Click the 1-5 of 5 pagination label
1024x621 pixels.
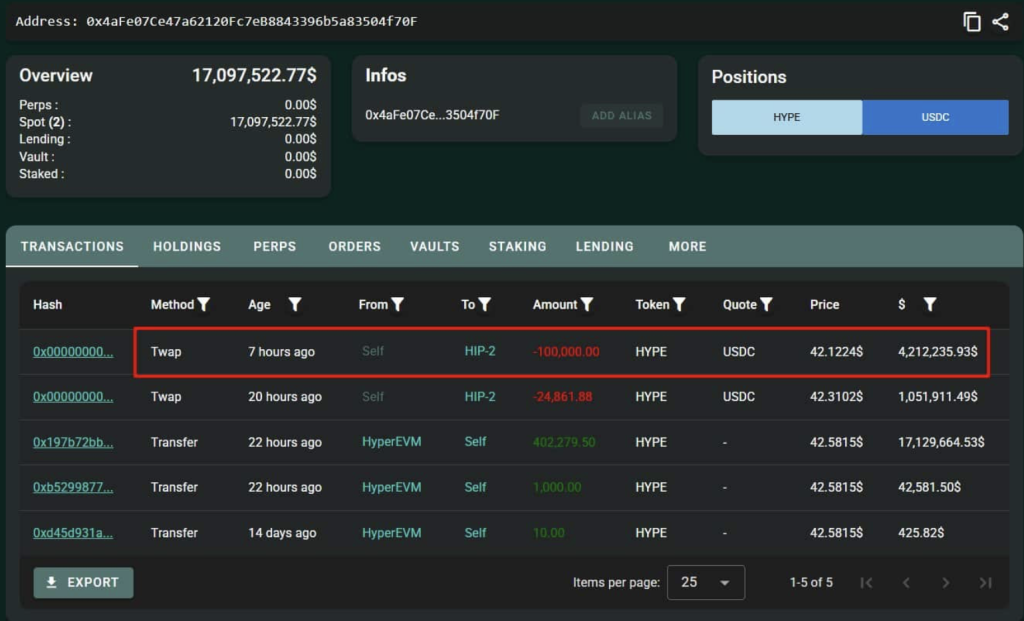click(811, 582)
